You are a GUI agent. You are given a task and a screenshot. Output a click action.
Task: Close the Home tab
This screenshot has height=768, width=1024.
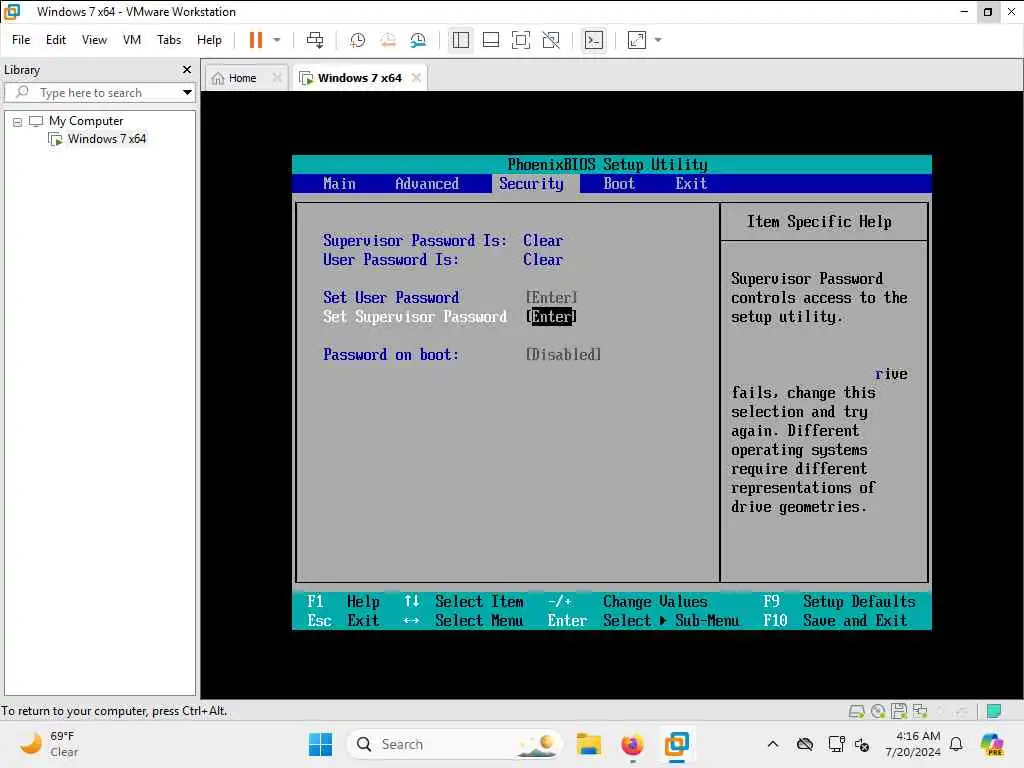[x=277, y=78]
